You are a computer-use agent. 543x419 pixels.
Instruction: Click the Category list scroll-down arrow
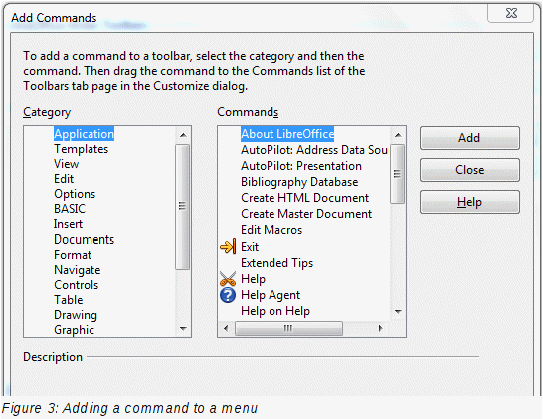pyautogui.click(x=183, y=328)
